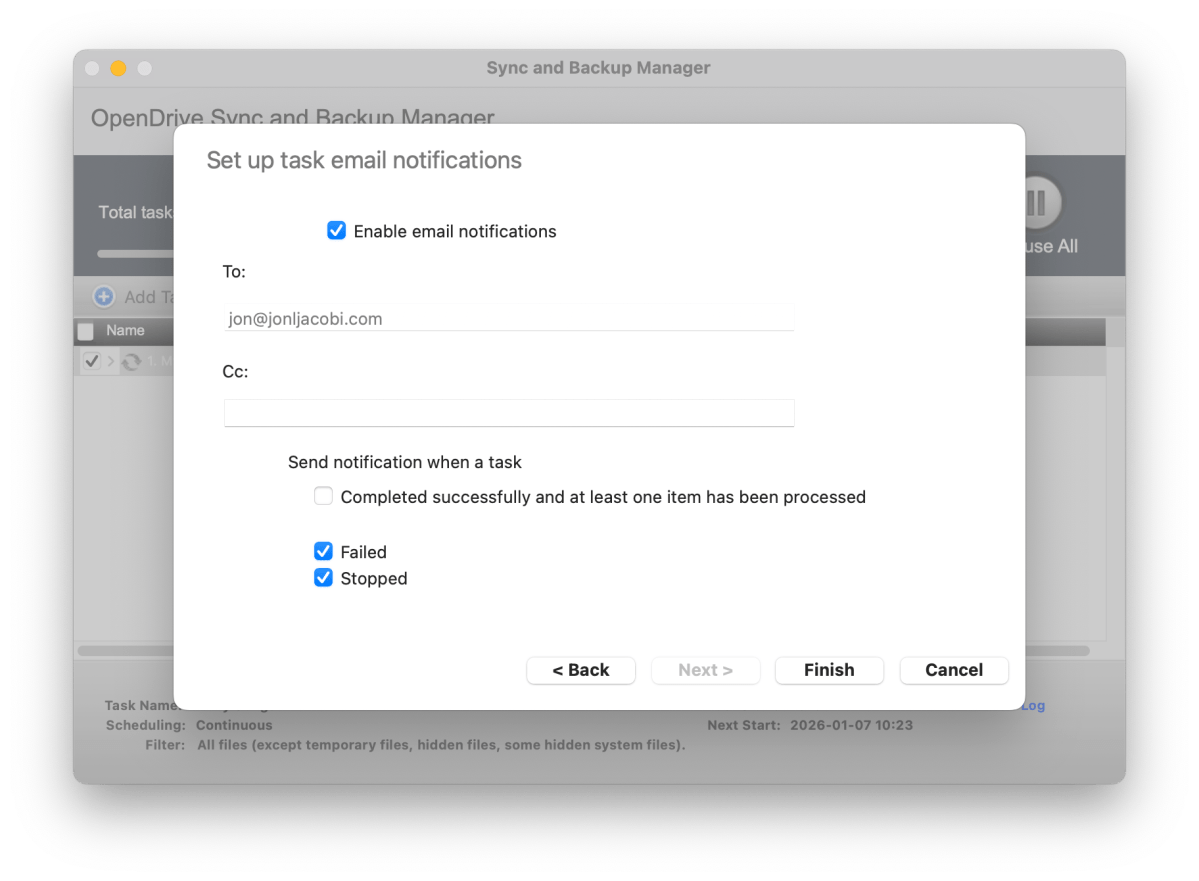Cancel the email notifications dialog

point(953,670)
